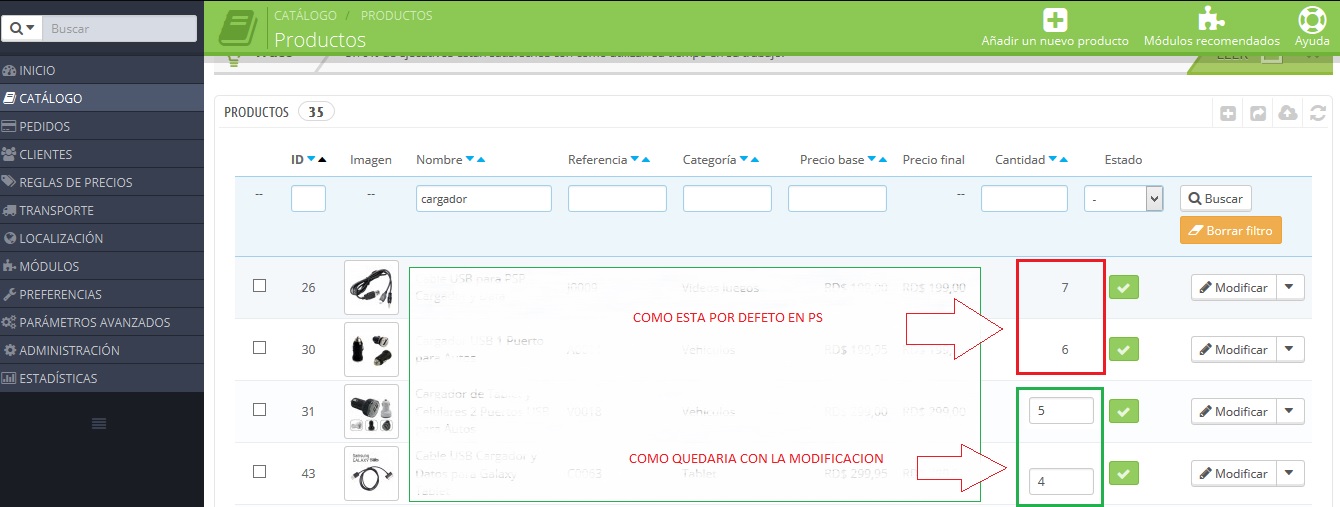
Task: Click Modificar for product 30
Action: pos(1233,350)
